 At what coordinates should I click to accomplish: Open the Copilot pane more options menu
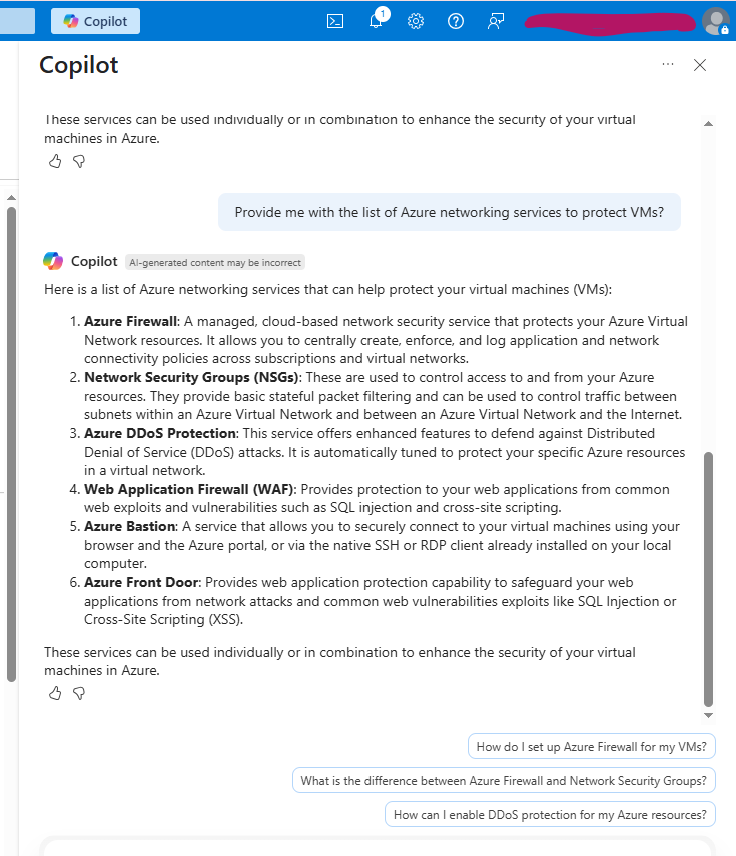[668, 65]
